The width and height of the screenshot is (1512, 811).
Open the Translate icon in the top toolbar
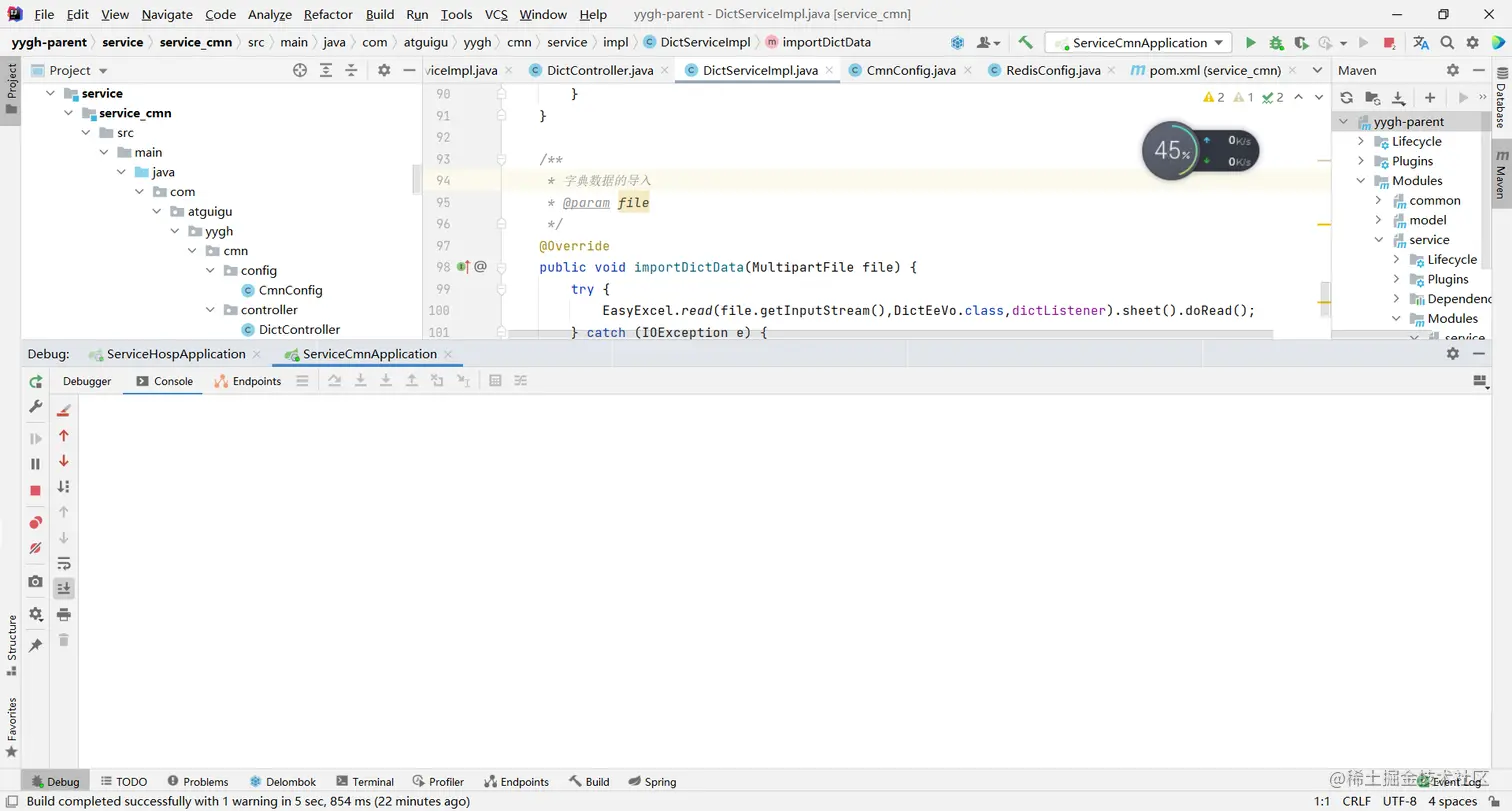[x=1421, y=43]
